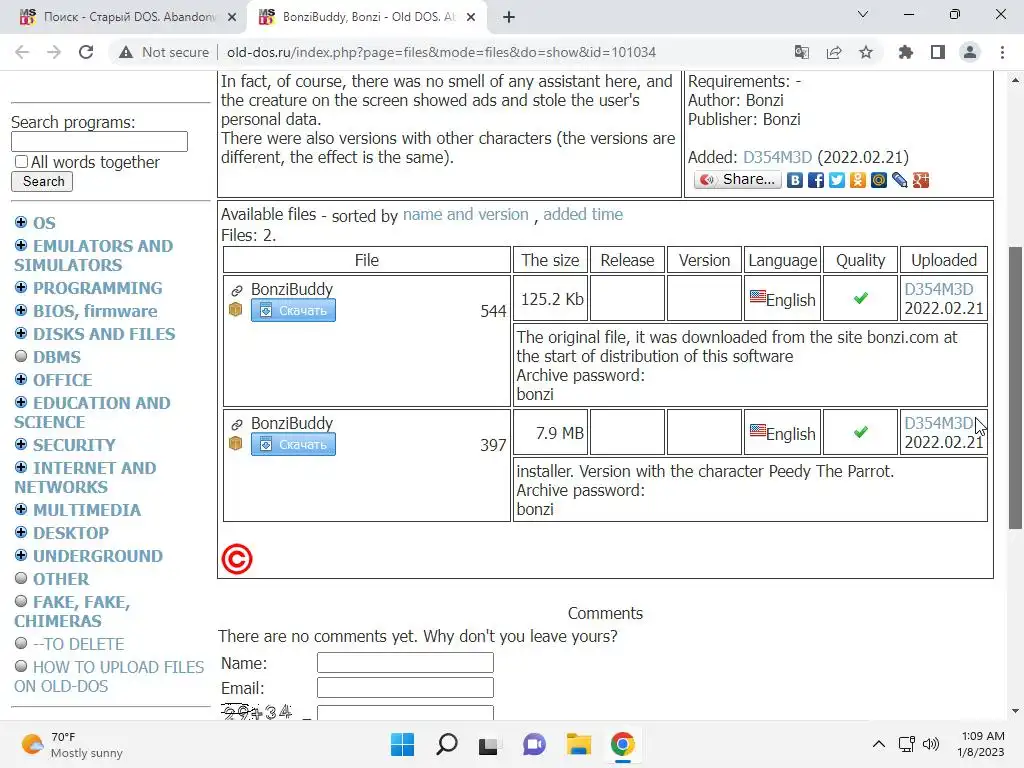Open the Chat app on the taskbar
This screenshot has height=768, width=1024.
tap(534, 744)
